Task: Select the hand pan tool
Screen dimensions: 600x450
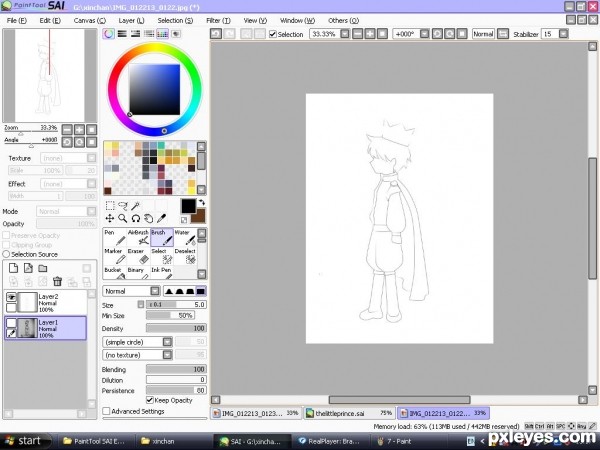Action: pyautogui.click(x=148, y=218)
